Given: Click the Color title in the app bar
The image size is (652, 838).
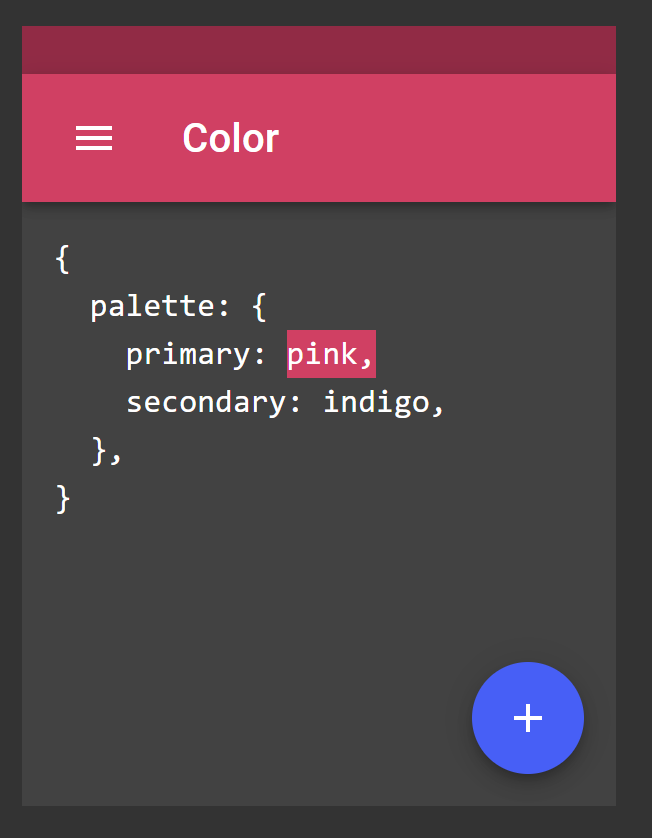Looking at the screenshot, I should pyautogui.click(x=230, y=138).
